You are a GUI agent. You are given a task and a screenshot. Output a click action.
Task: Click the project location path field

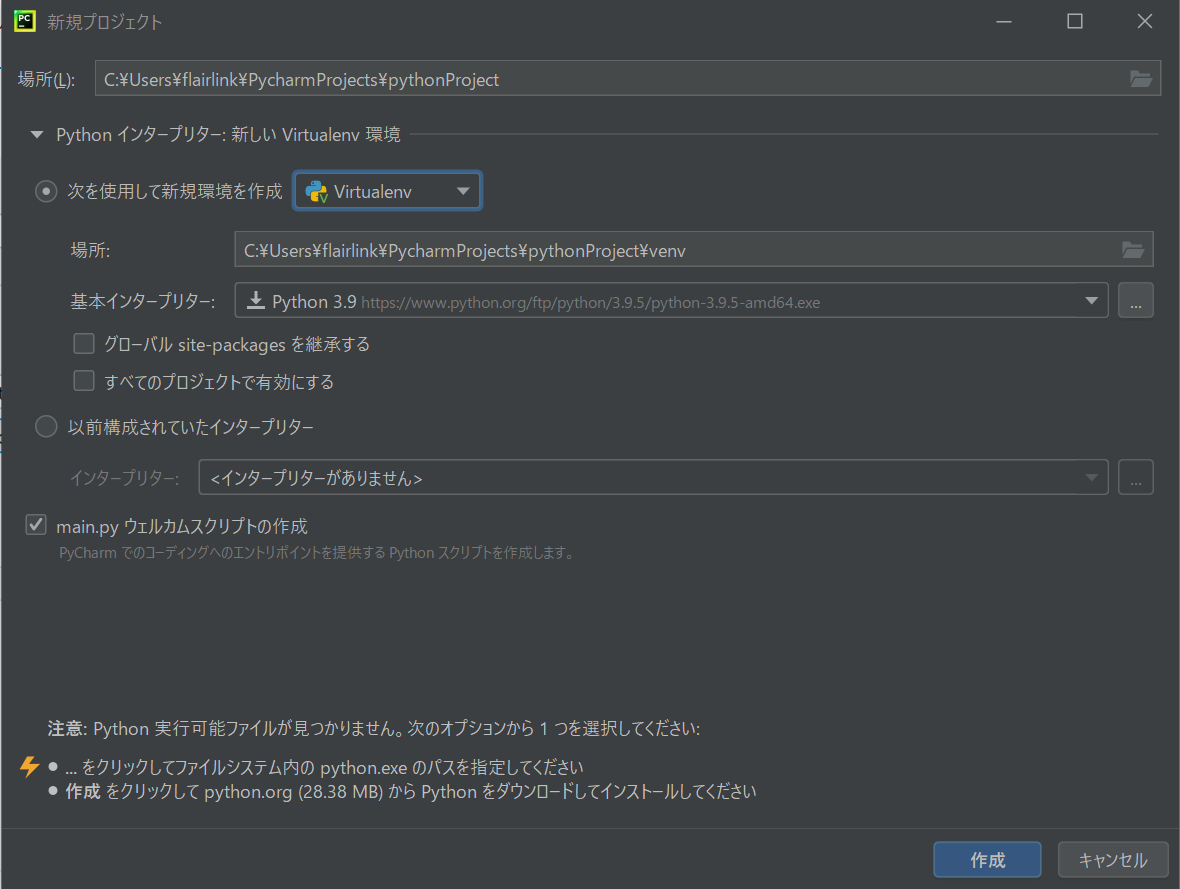(628, 78)
